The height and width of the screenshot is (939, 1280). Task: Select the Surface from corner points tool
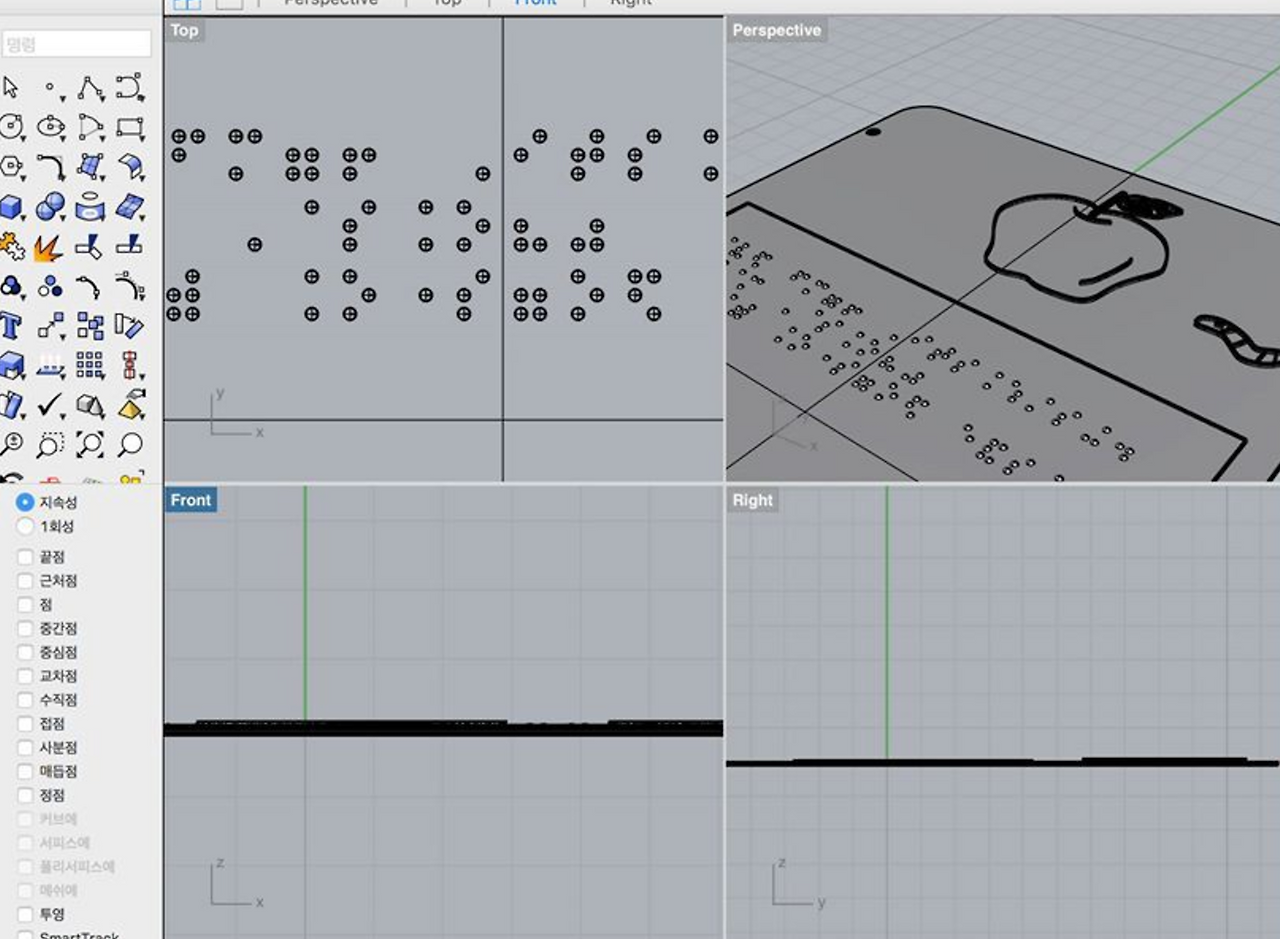[90, 166]
